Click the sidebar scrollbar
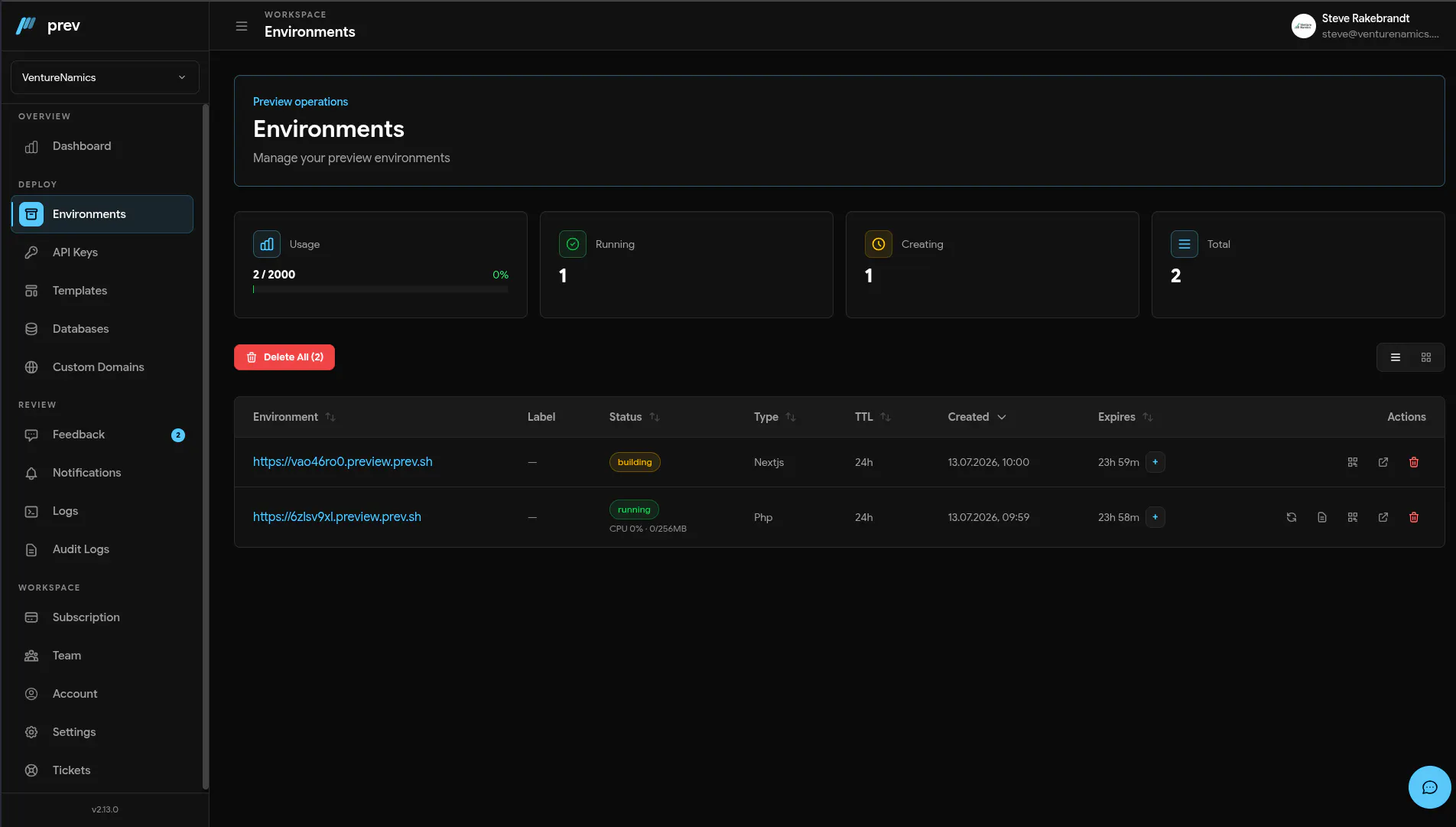The image size is (1456, 827). (x=205, y=448)
